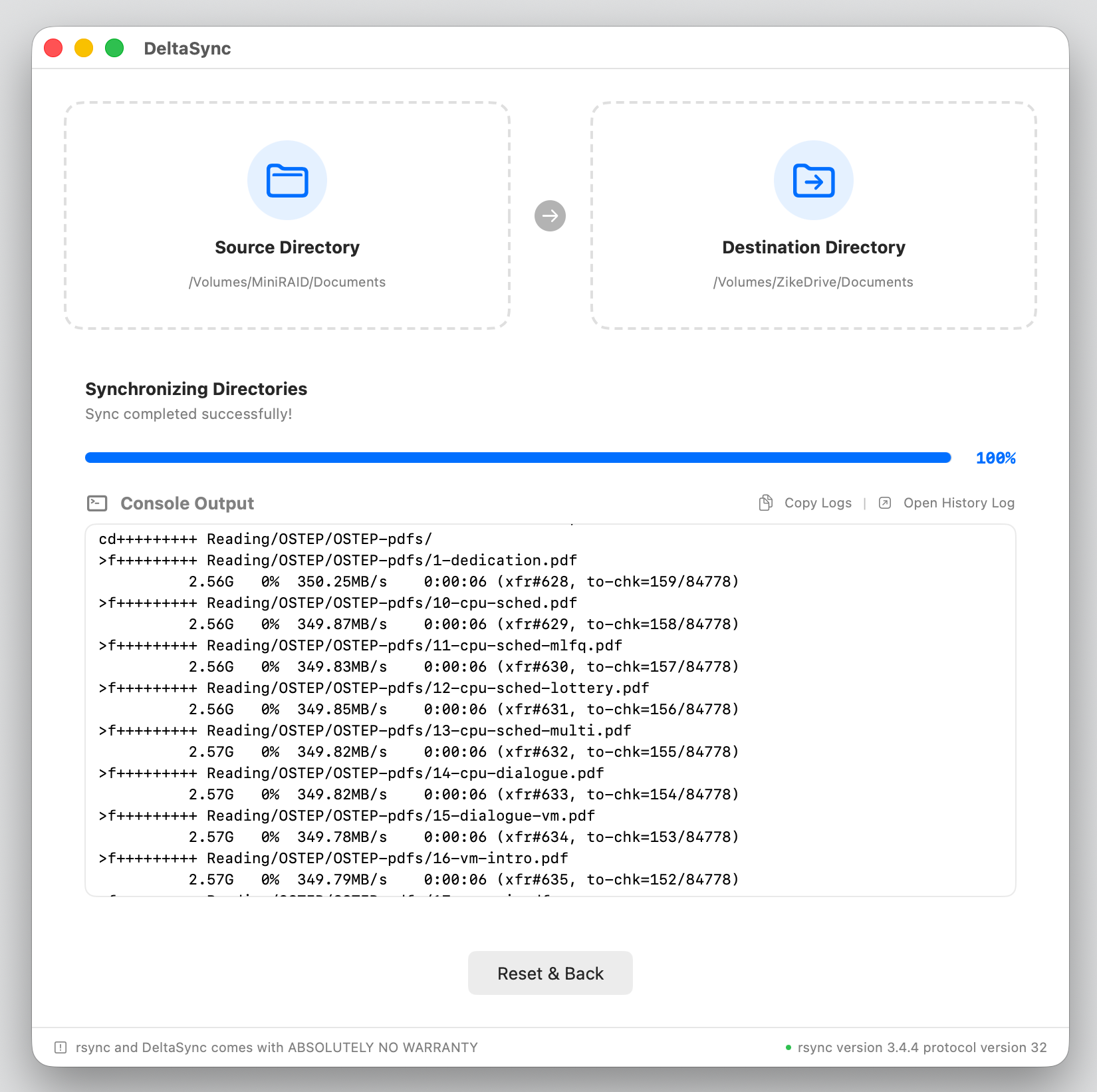The image size is (1097, 1092).
Task: Click the 16-vm-intro.pdf log line
Action: click(x=333, y=858)
